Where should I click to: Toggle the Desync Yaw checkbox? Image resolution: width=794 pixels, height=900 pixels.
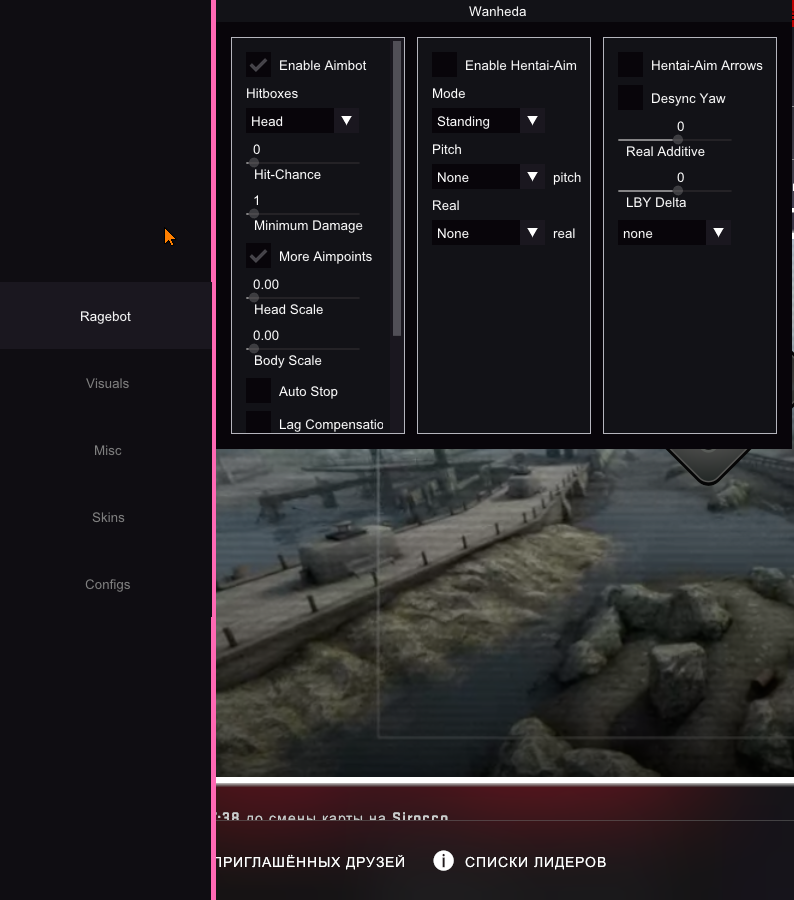pos(631,98)
